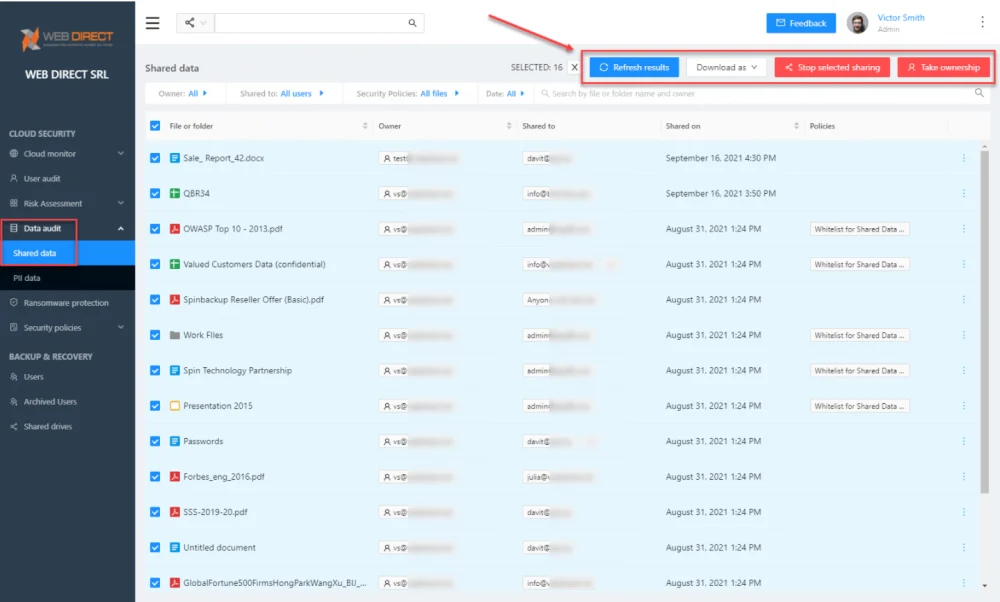Toggle the select-all header checkbox
The image size is (1000, 602).
[155, 126]
